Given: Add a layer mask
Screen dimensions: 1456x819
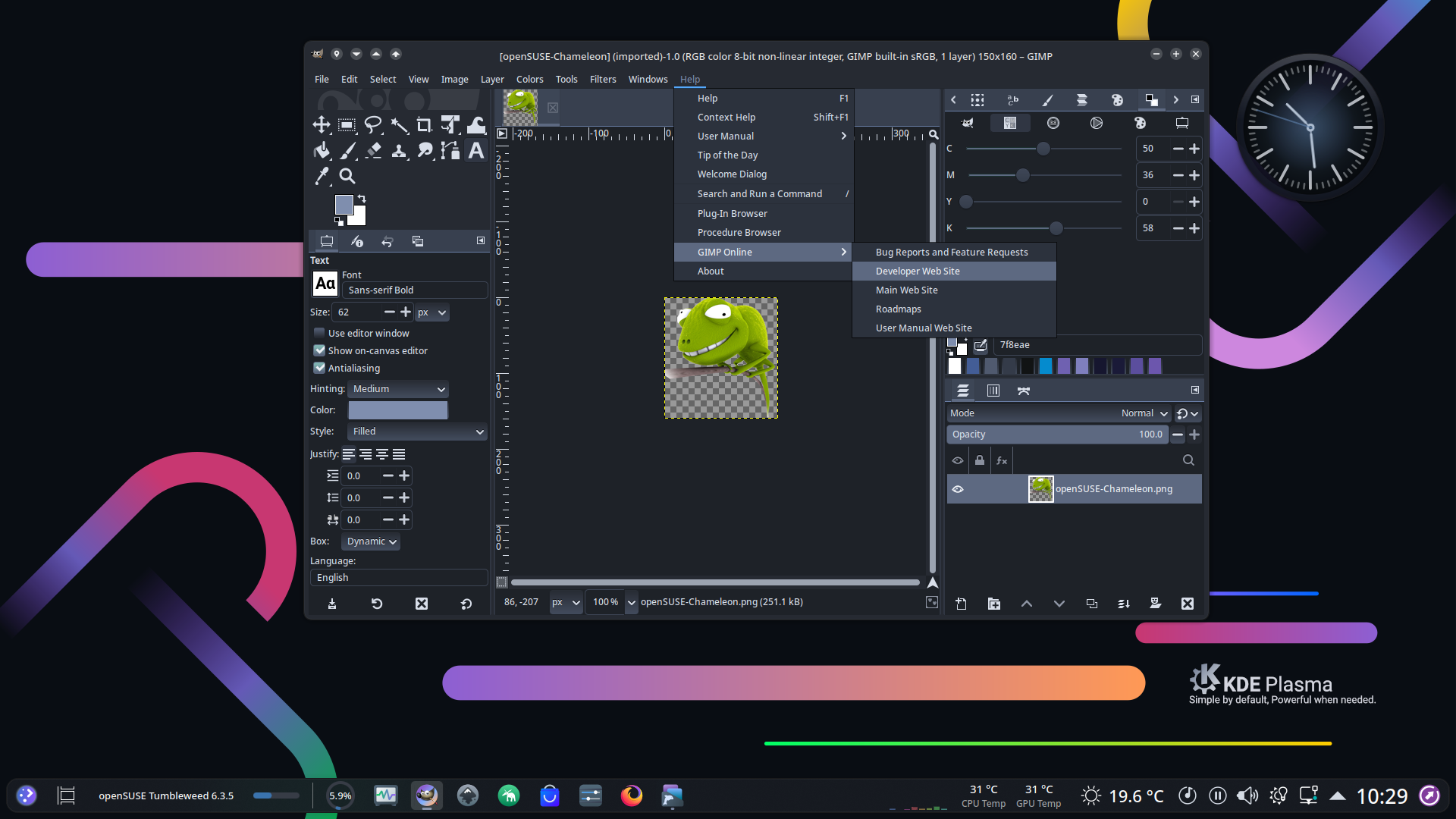Looking at the screenshot, I should [1156, 604].
